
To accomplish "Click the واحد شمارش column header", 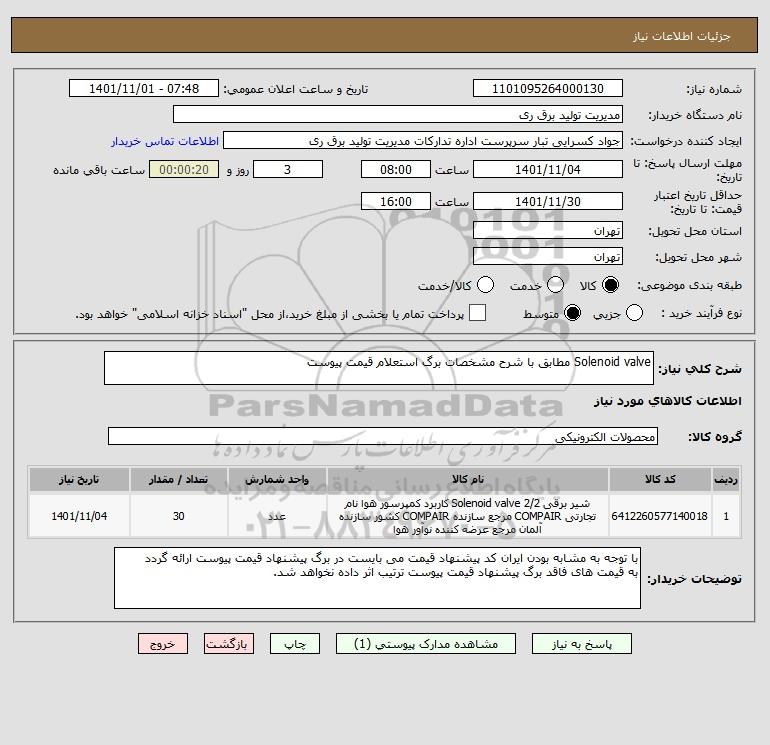I will pos(277,479).
